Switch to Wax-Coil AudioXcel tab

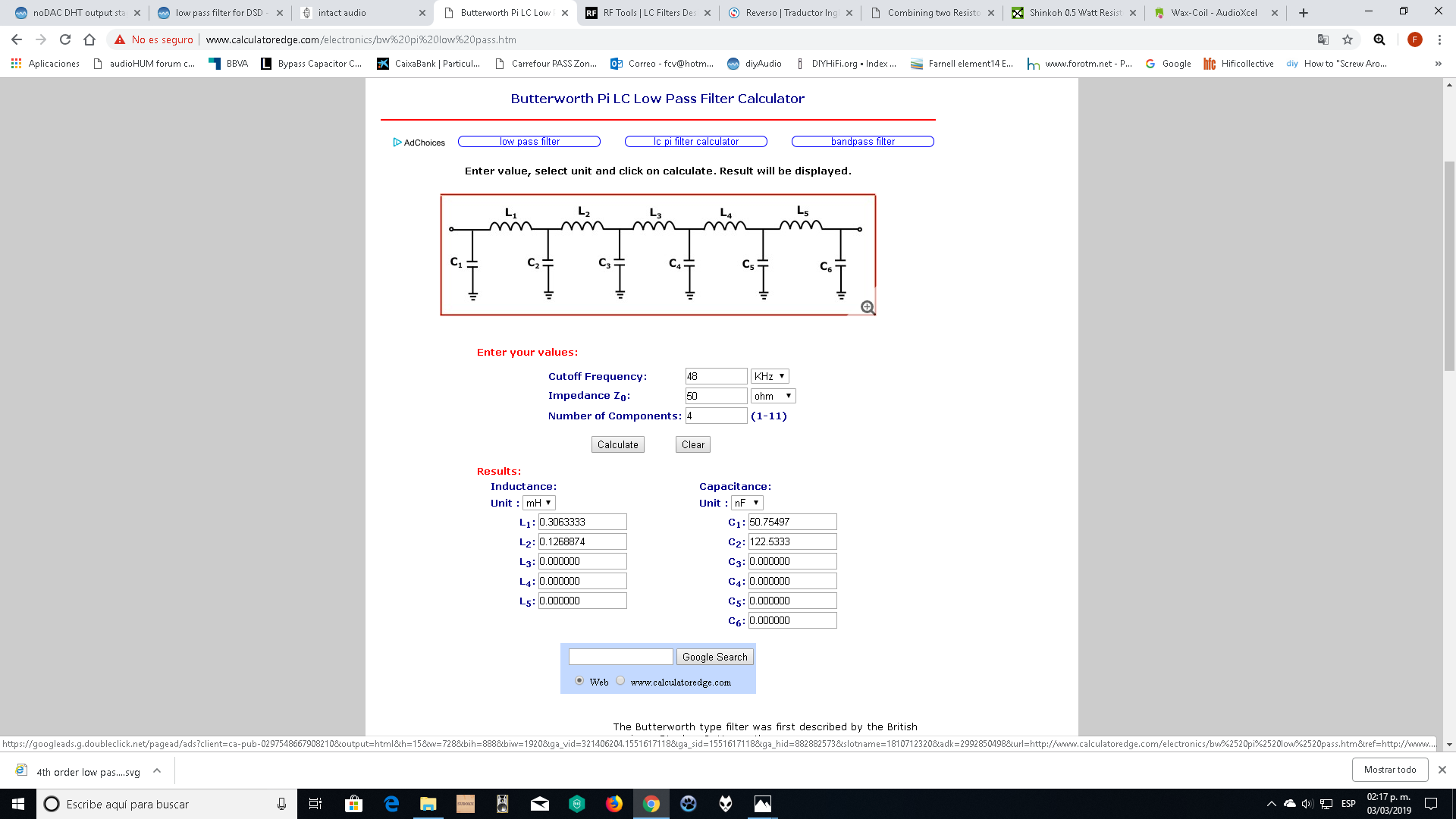(x=1216, y=13)
